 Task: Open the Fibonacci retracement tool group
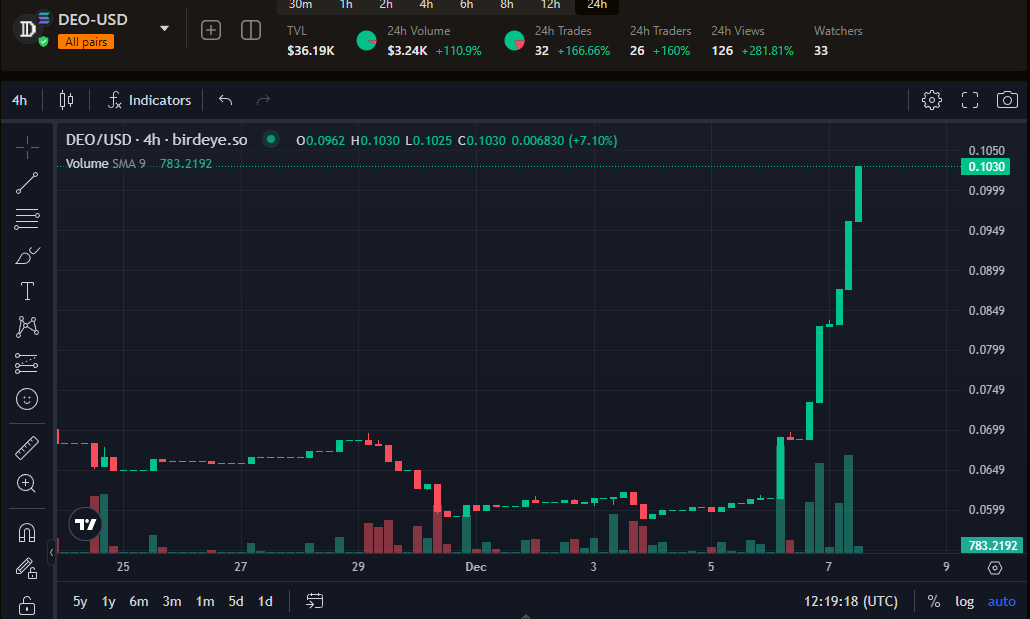(27, 219)
